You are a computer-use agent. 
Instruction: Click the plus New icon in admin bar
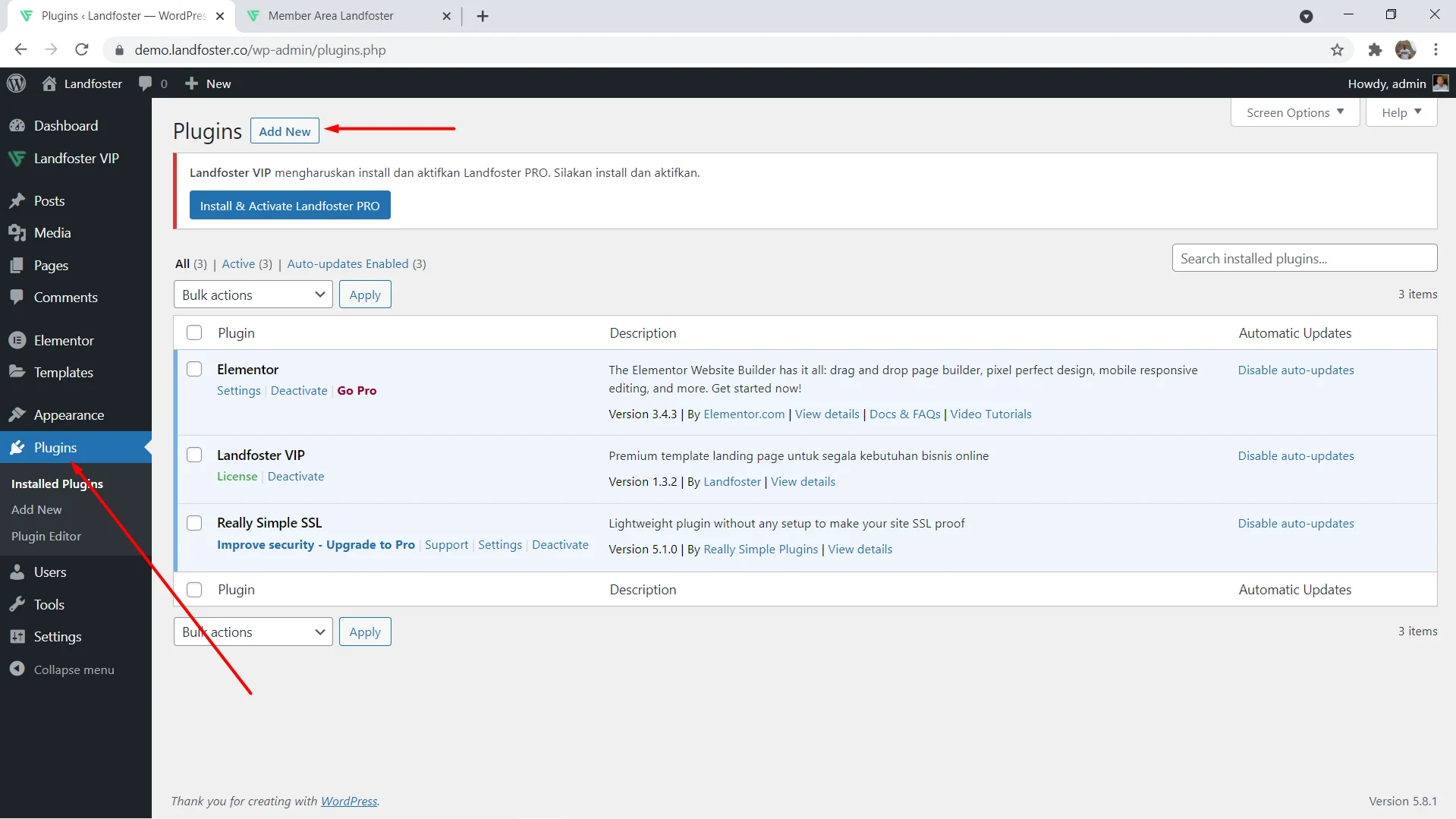point(191,83)
